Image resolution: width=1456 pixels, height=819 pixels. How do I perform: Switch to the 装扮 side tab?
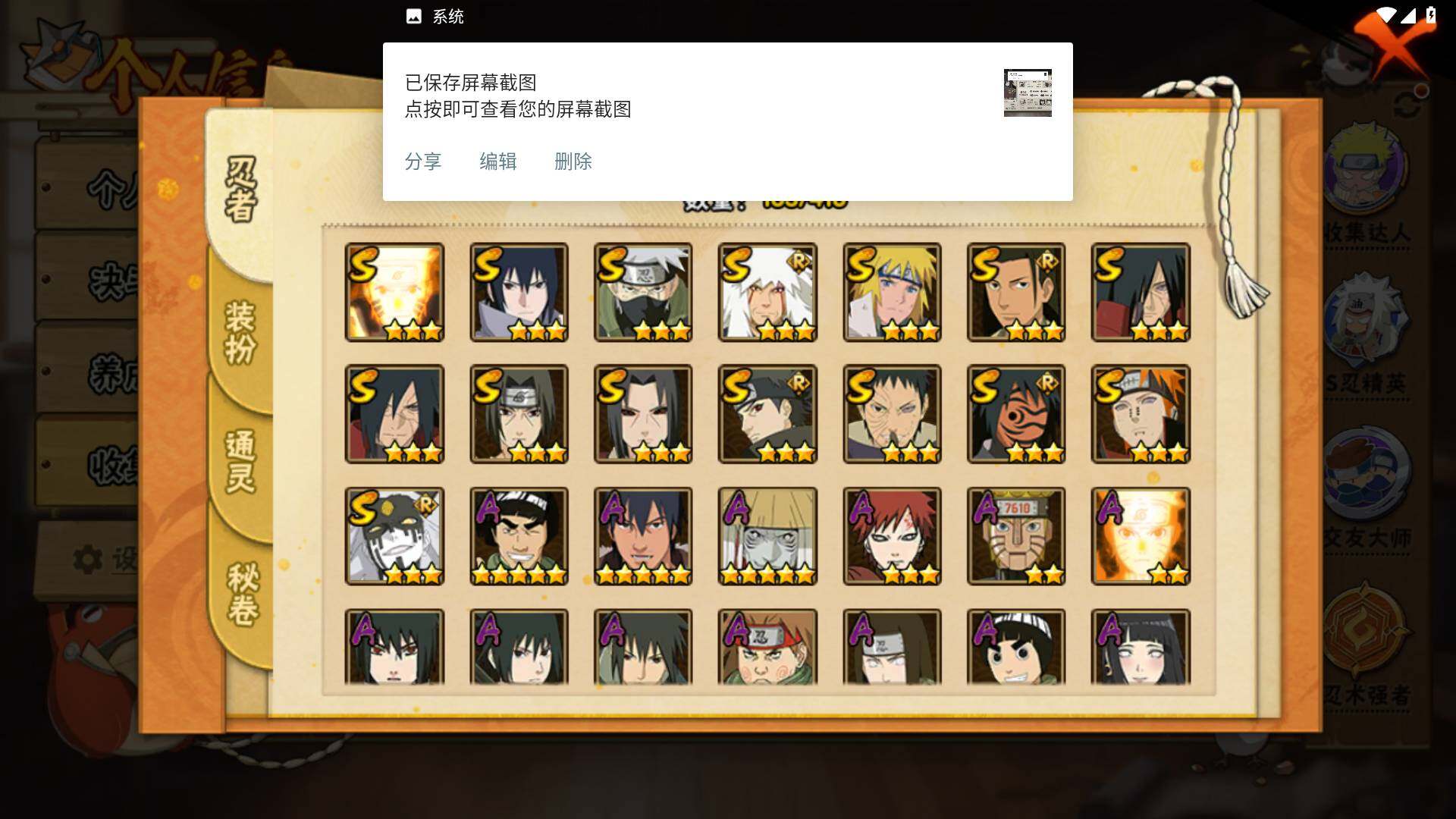click(x=240, y=332)
